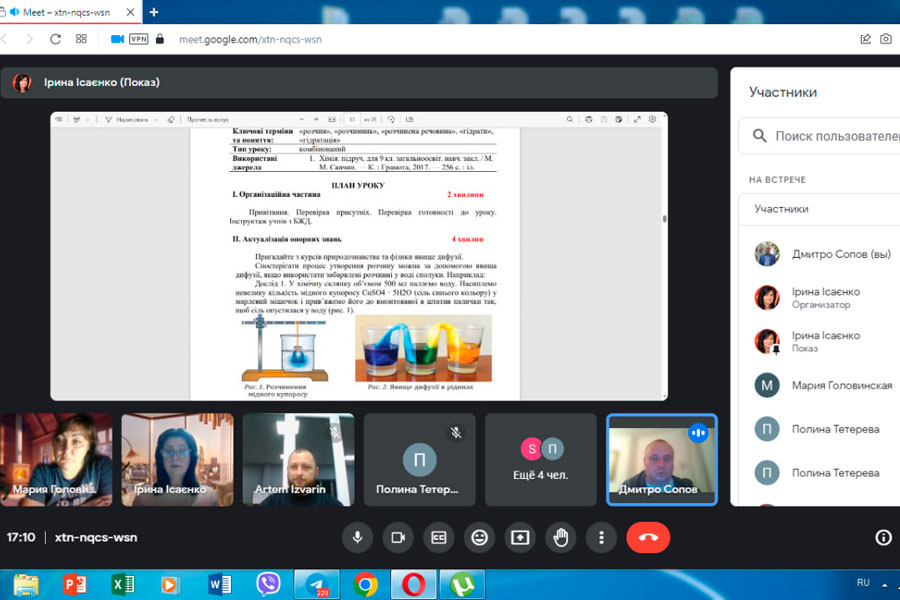Click Artem Izvarin video tile

298,459
